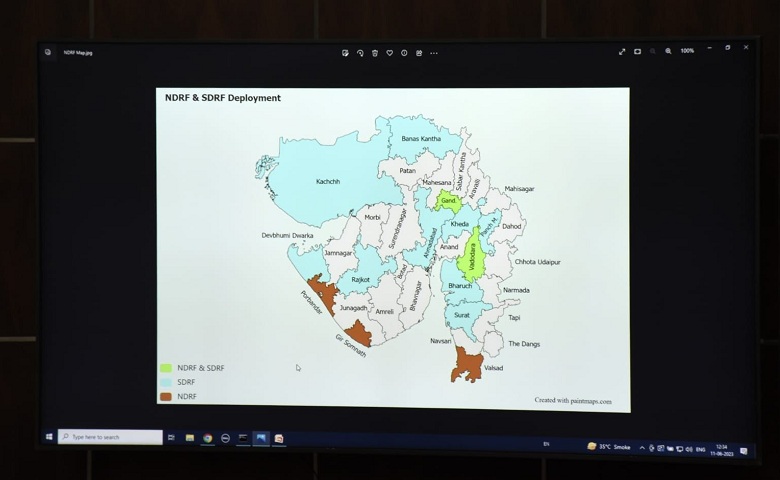The width and height of the screenshot is (780, 480).
Task: Click the Junagadh label on map
Action: coord(353,308)
